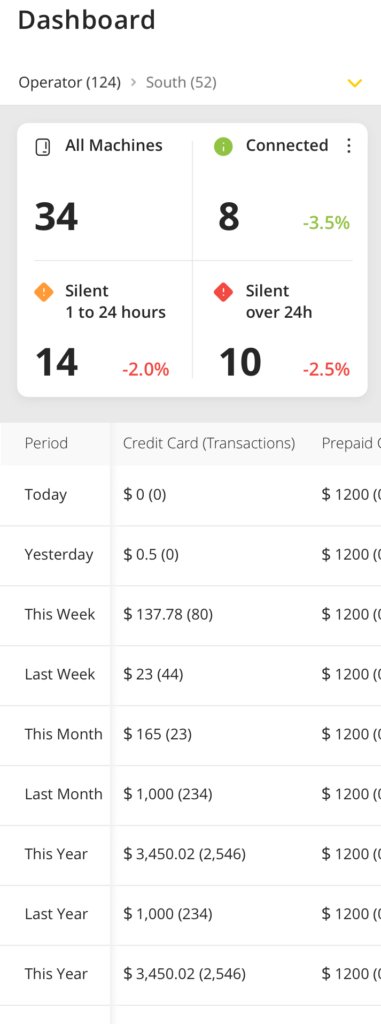The height and width of the screenshot is (1024, 381).
Task: Click the All Machines device icon
Action: [x=42, y=147]
